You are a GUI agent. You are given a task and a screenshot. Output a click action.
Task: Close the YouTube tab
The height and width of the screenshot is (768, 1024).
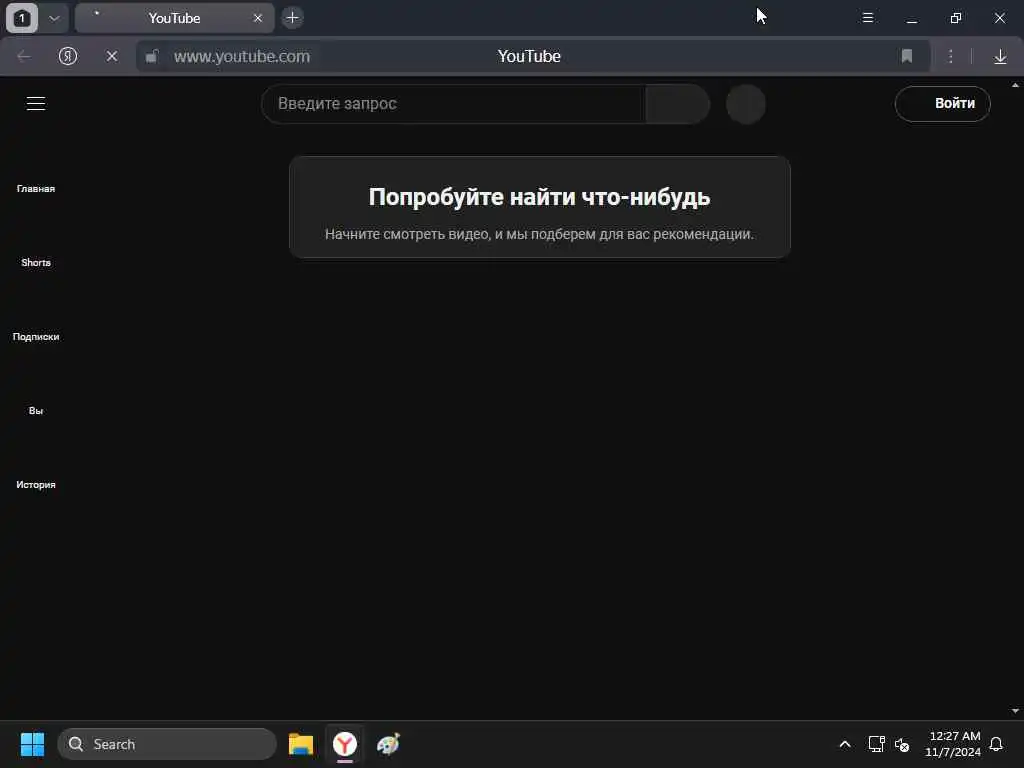(x=258, y=18)
